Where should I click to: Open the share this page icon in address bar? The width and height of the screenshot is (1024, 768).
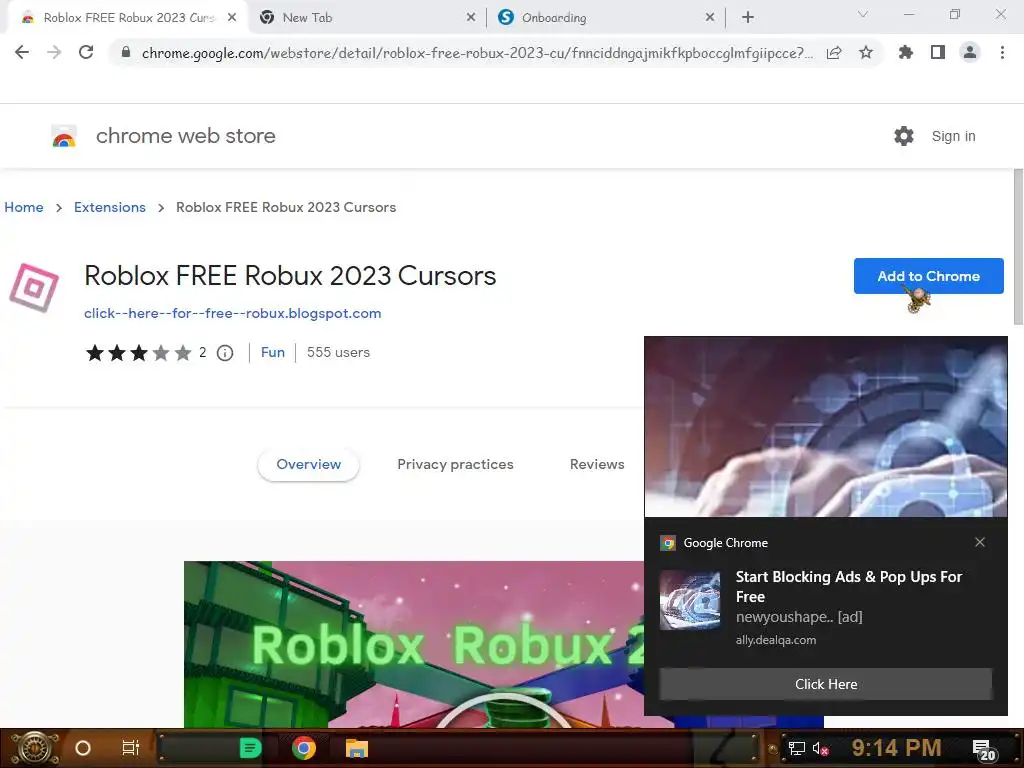click(x=834, y=53)
